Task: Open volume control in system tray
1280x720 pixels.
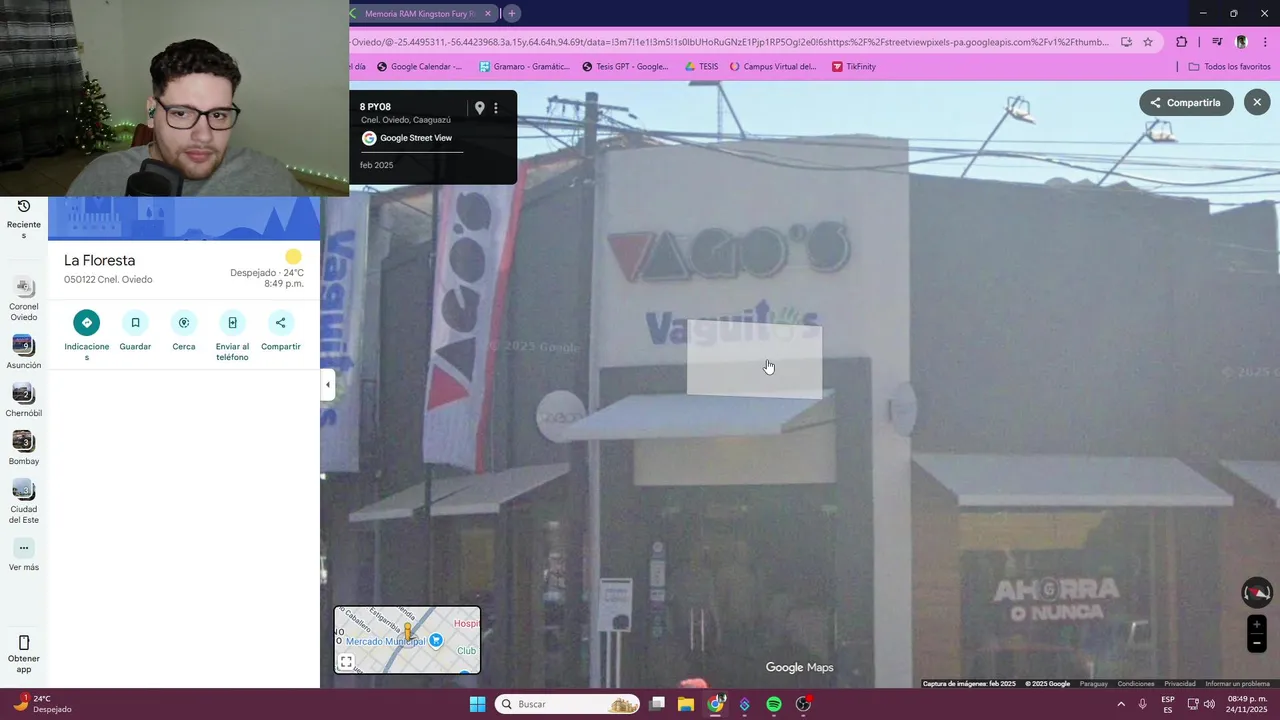Action: [x=1210, y=704]
